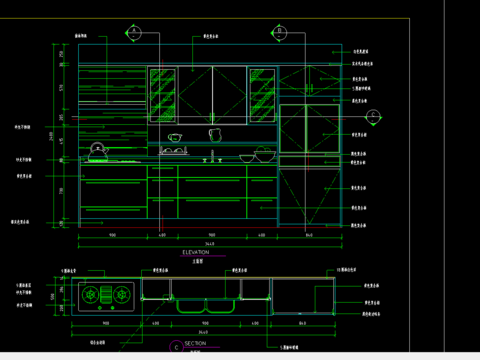Select the stove grill between the burners
The image size is (480, 360).
[106, 295]
